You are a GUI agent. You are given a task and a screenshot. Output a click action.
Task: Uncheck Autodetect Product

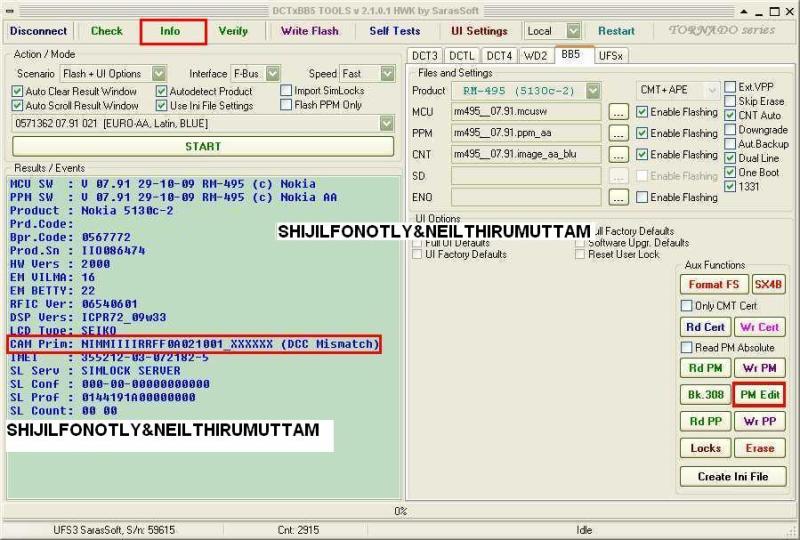(x=161, y=91)
